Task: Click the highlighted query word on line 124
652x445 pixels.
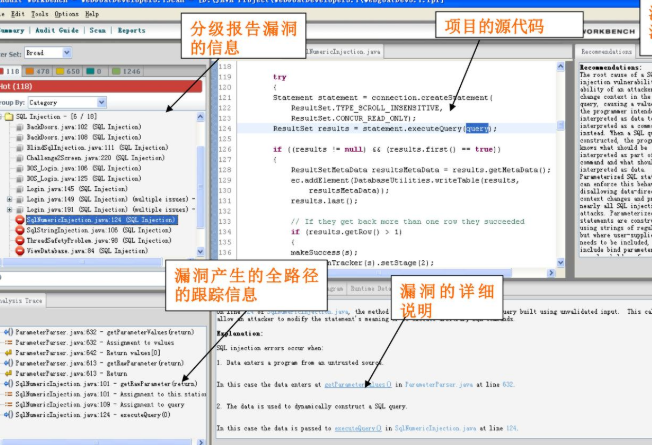Action: point(477,129)
